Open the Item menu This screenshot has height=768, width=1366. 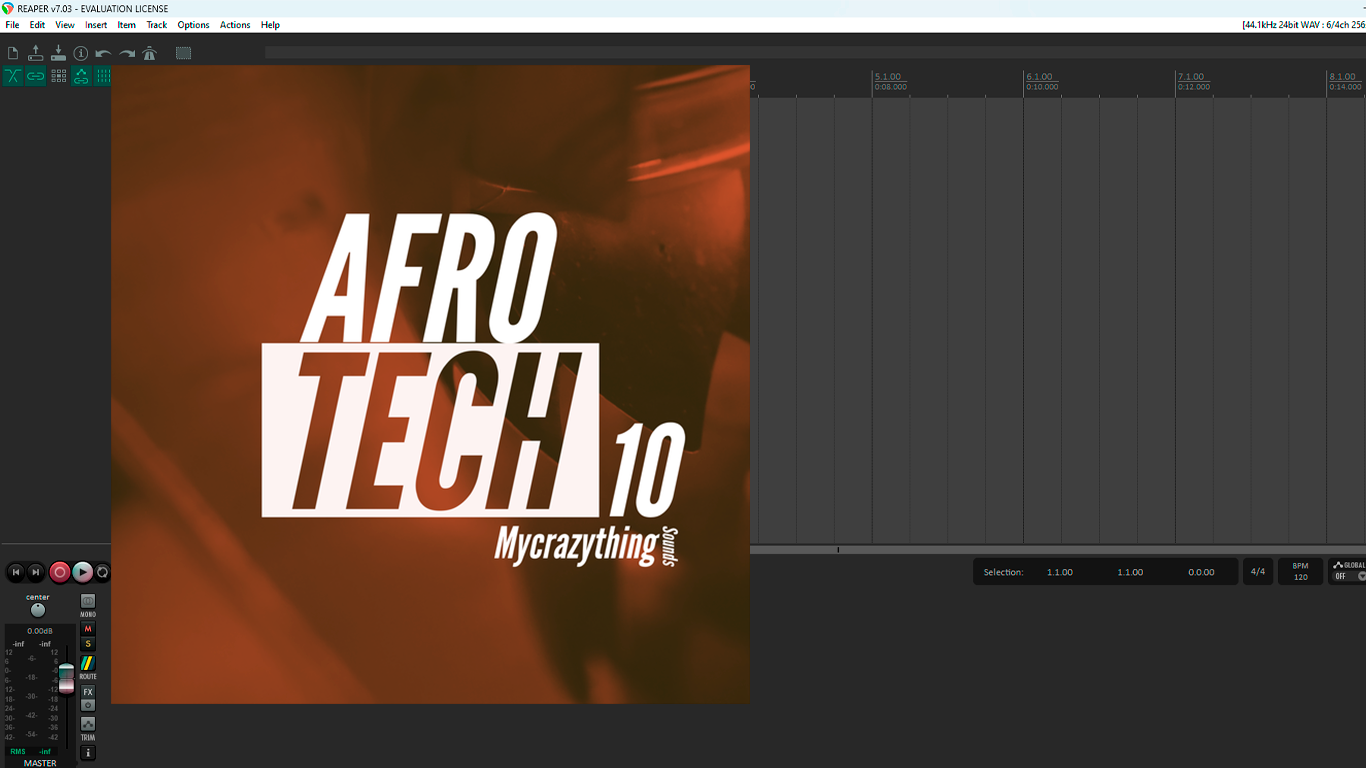click(x=127, y=25)
